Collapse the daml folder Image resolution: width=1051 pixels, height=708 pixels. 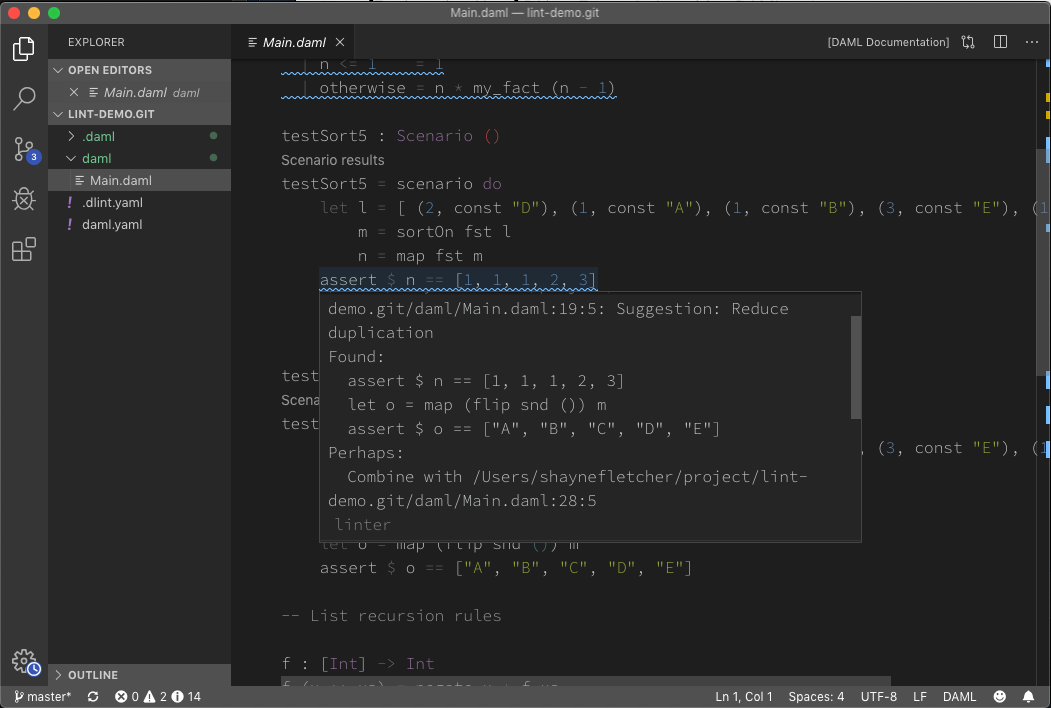pyautogui.click(x=139, y=158)
